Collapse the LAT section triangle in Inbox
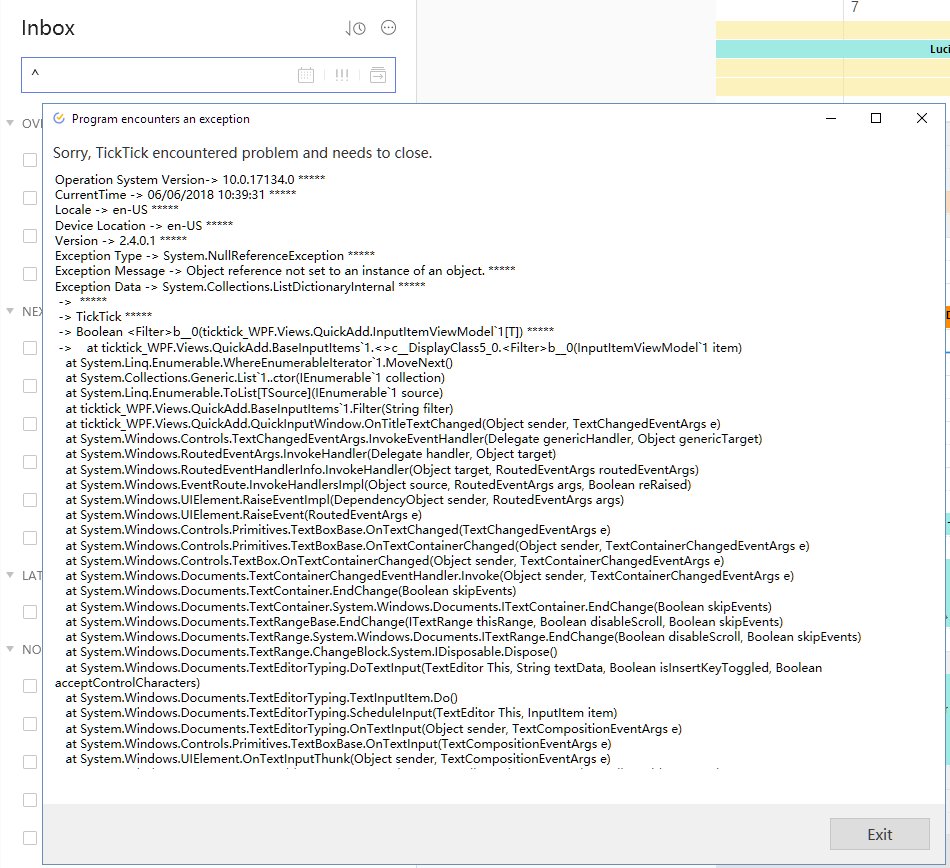Viewport: 950px width, 868px height. 10,575
